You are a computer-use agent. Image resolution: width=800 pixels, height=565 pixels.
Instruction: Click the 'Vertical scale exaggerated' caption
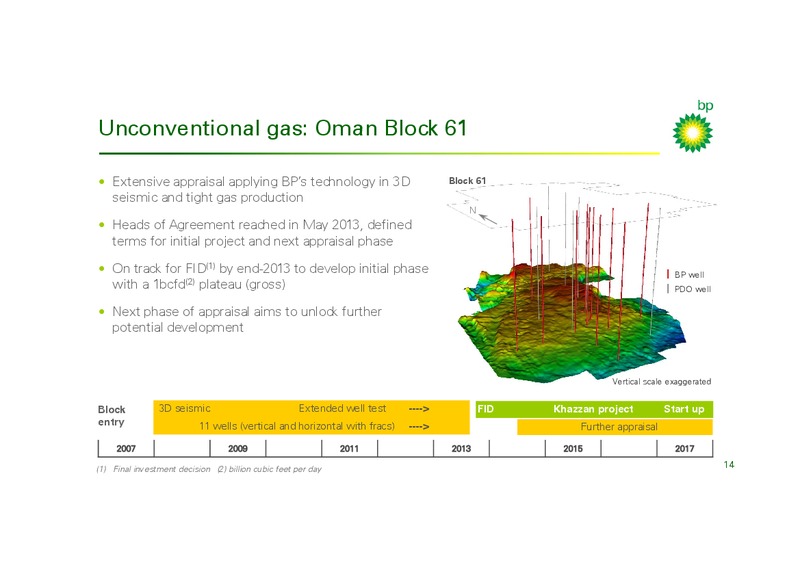(661, 381)
